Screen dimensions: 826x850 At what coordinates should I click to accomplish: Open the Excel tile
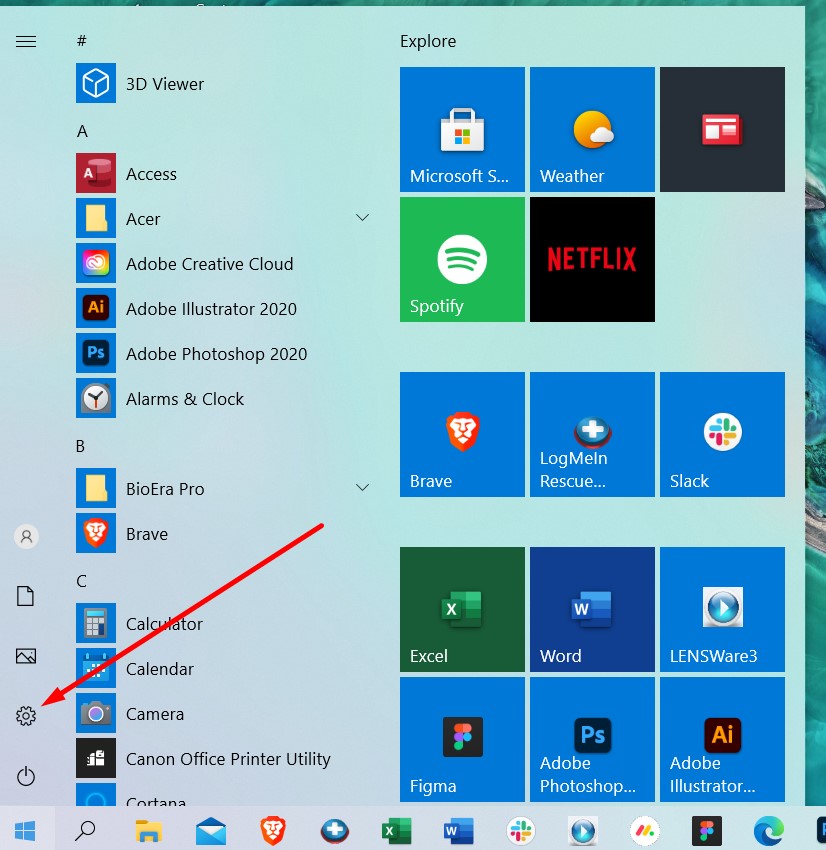[x=462, y=609]
